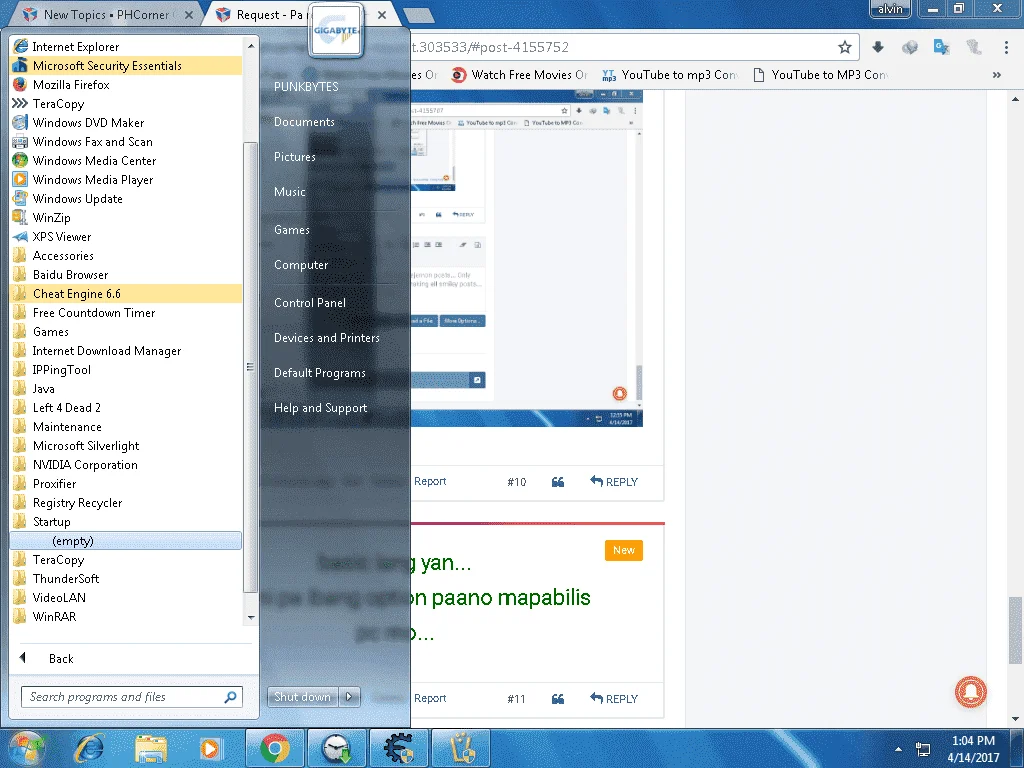Collapse the Startup folder
Image resolution: width=1024 pixels, height=768 pixels.
pos(126,521)
